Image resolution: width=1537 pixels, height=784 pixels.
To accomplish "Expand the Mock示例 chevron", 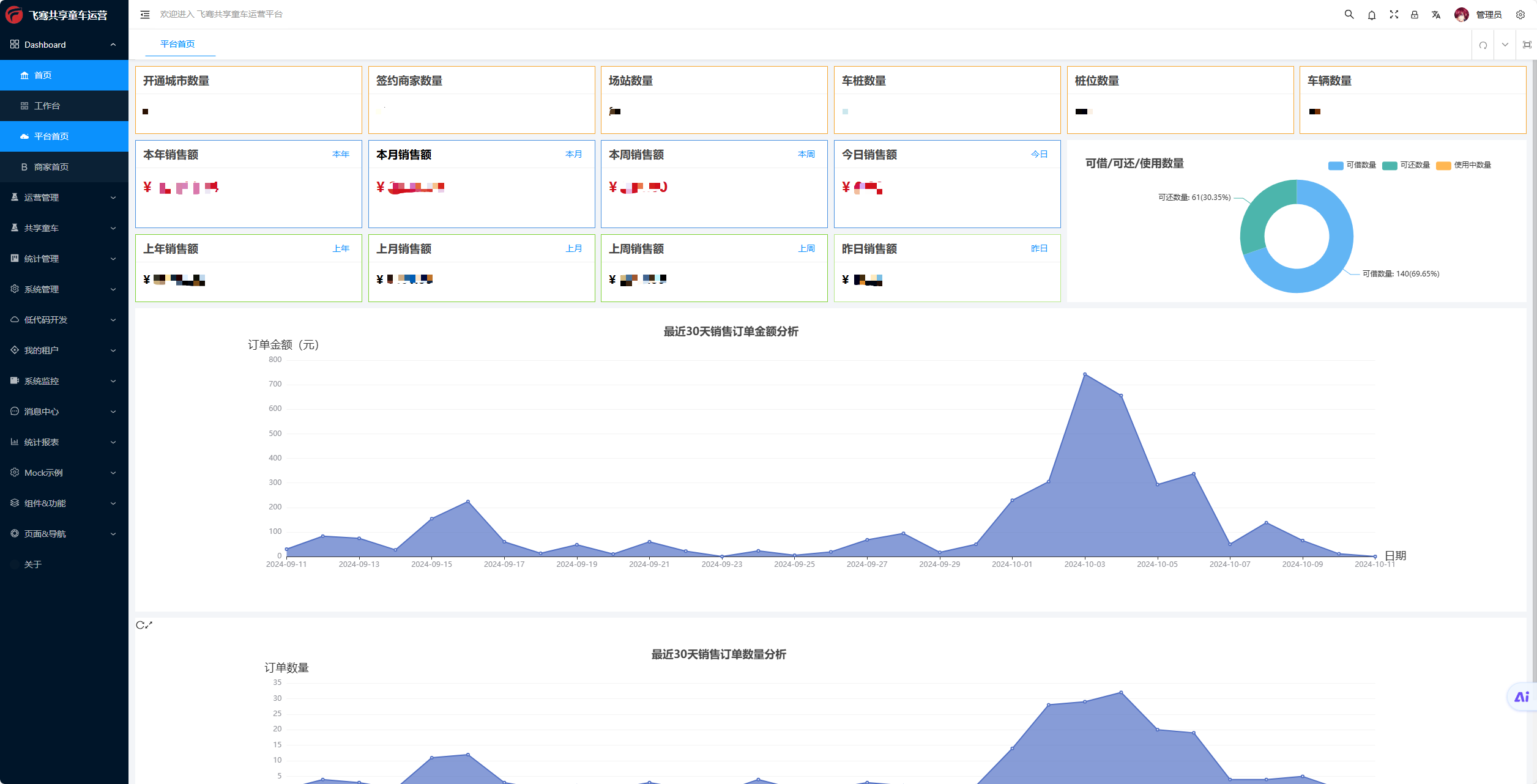I will 113,473.
